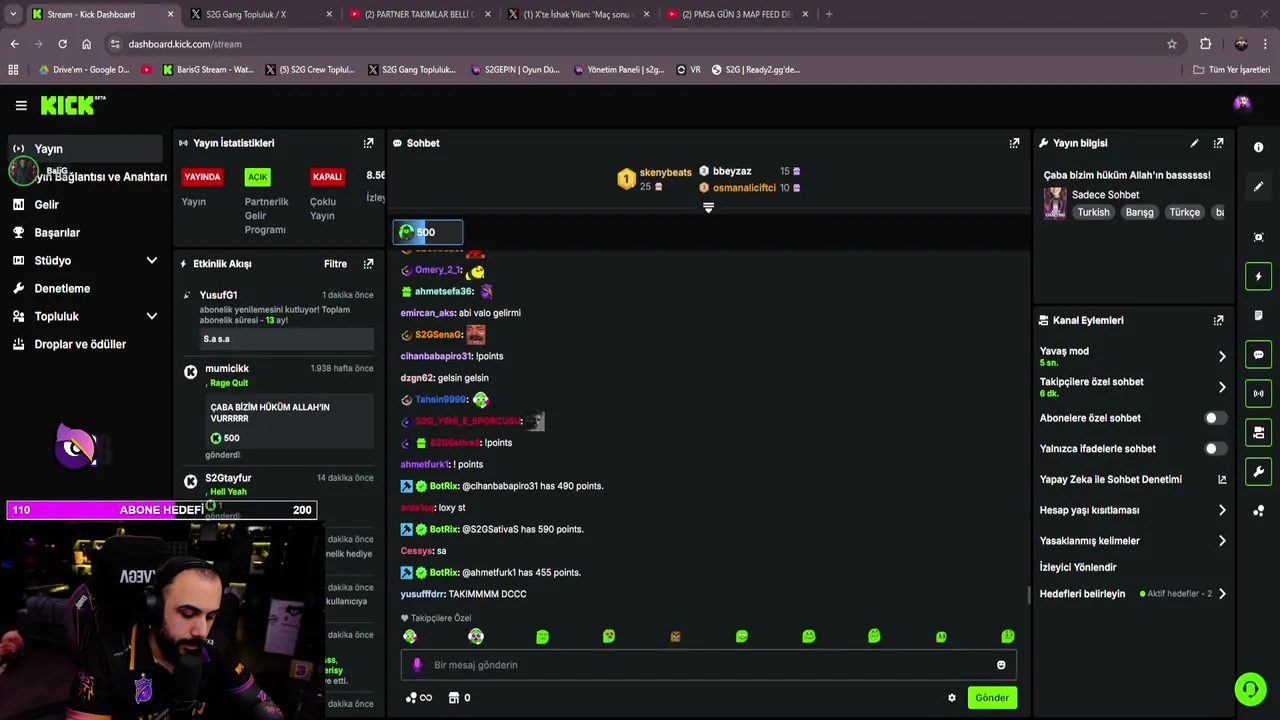Screen dimensions: 1280x720
Task: Open Denetleme in the sidebar
Action: click(x=62, y=289)
